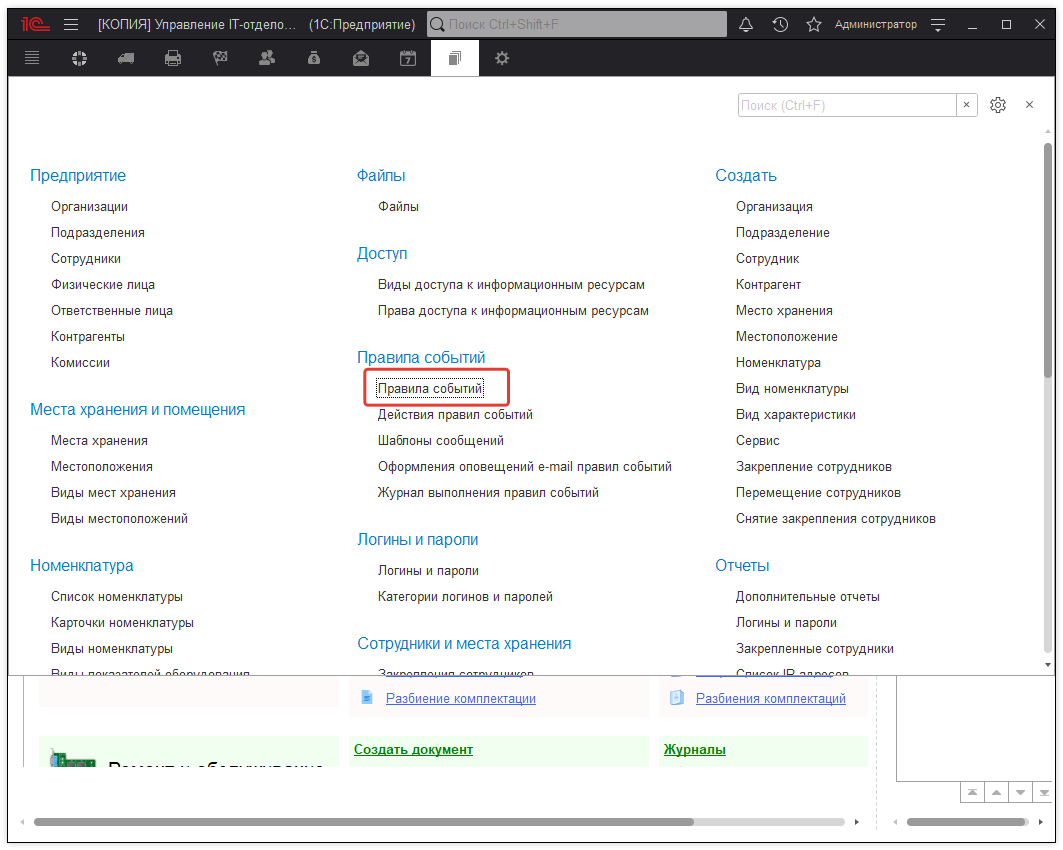Click the notifications bell icon
The image size is (1063, 850).
(x=745, y=24)
